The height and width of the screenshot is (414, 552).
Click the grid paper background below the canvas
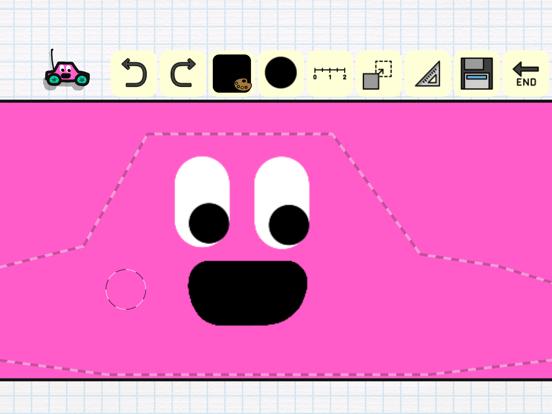pos(276,398)
